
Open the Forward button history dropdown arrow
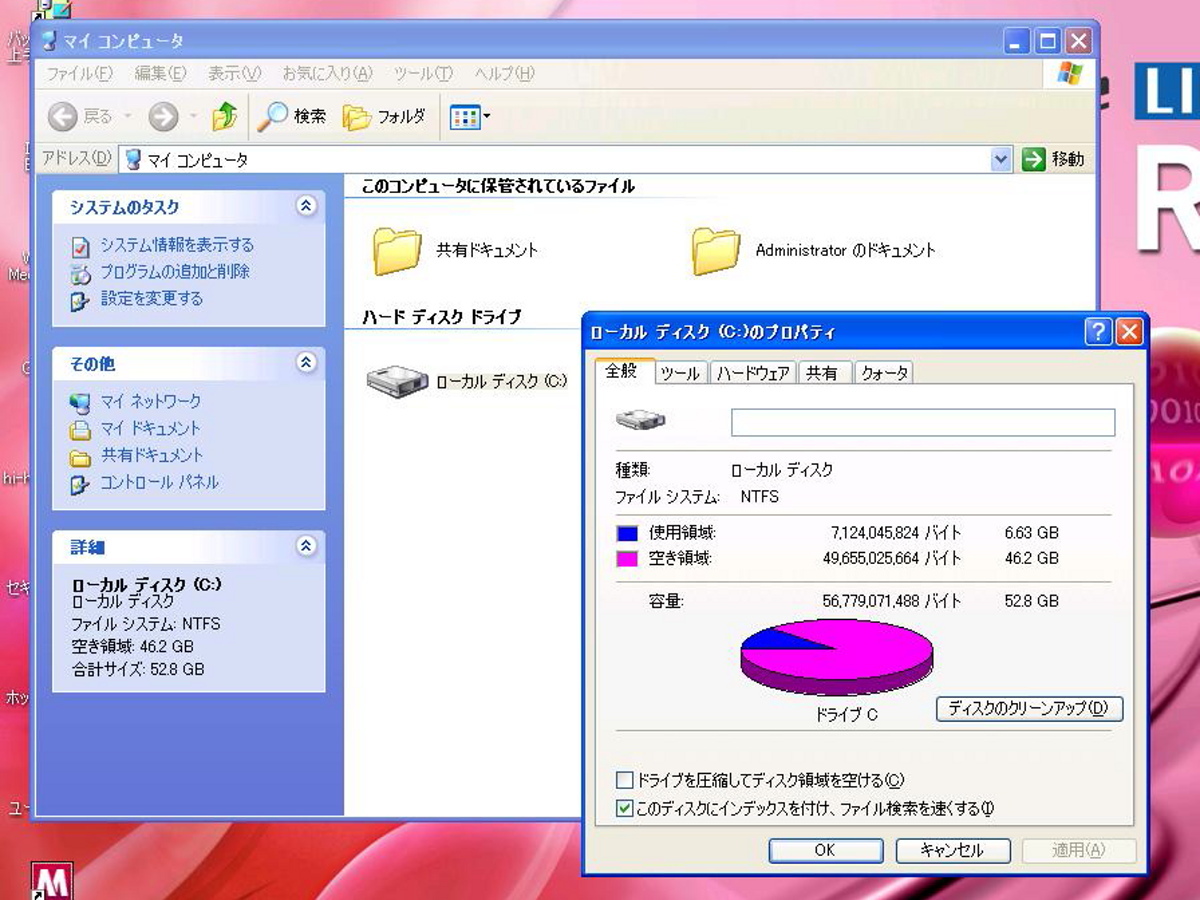(192, 117)
